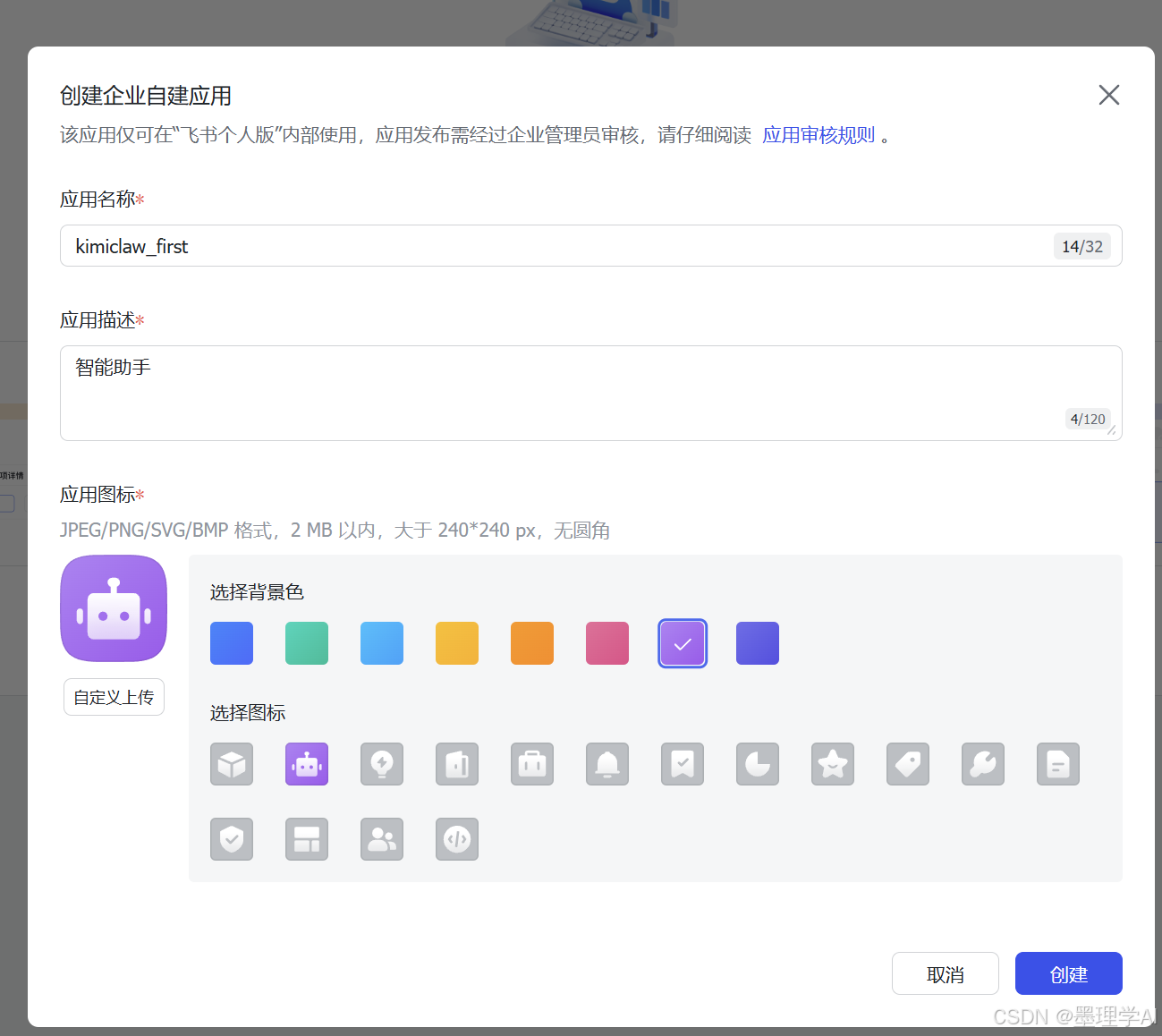
Task: Pick the shield checkmark app icon
Action: 232,839
